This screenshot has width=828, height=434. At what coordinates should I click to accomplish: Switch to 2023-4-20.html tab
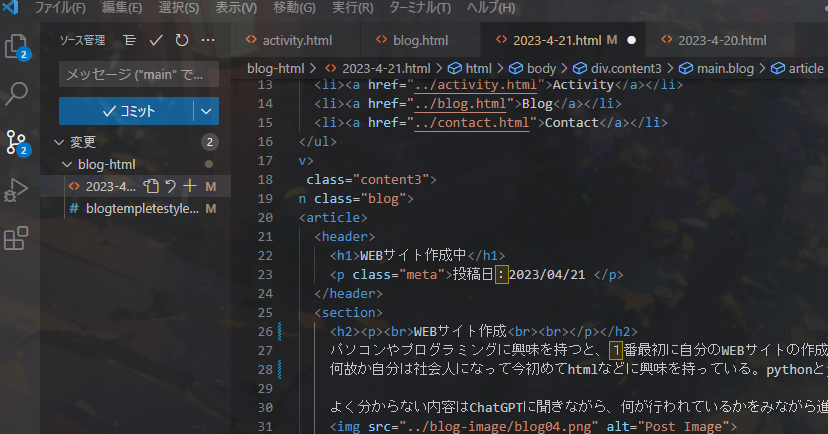point(722,40)
